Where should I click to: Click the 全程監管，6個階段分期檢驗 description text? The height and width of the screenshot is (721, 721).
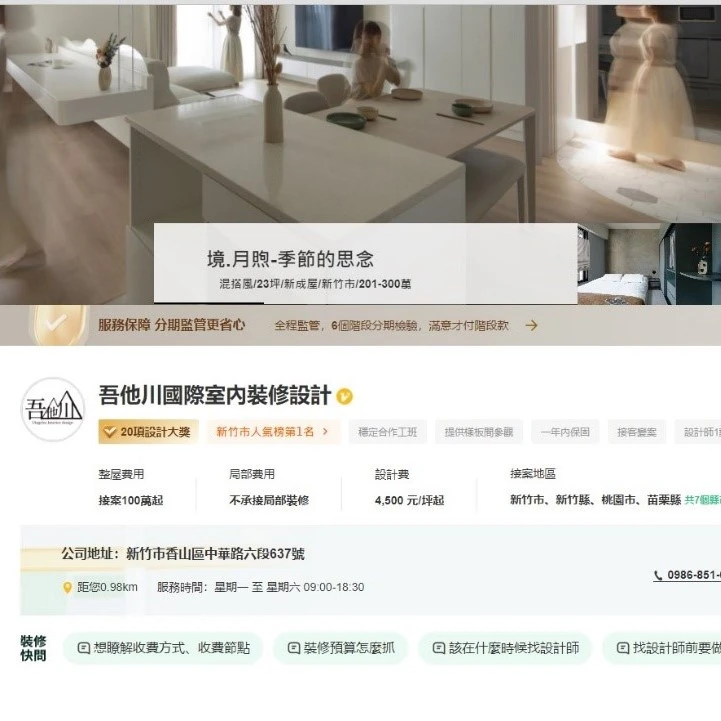[392, 326]
